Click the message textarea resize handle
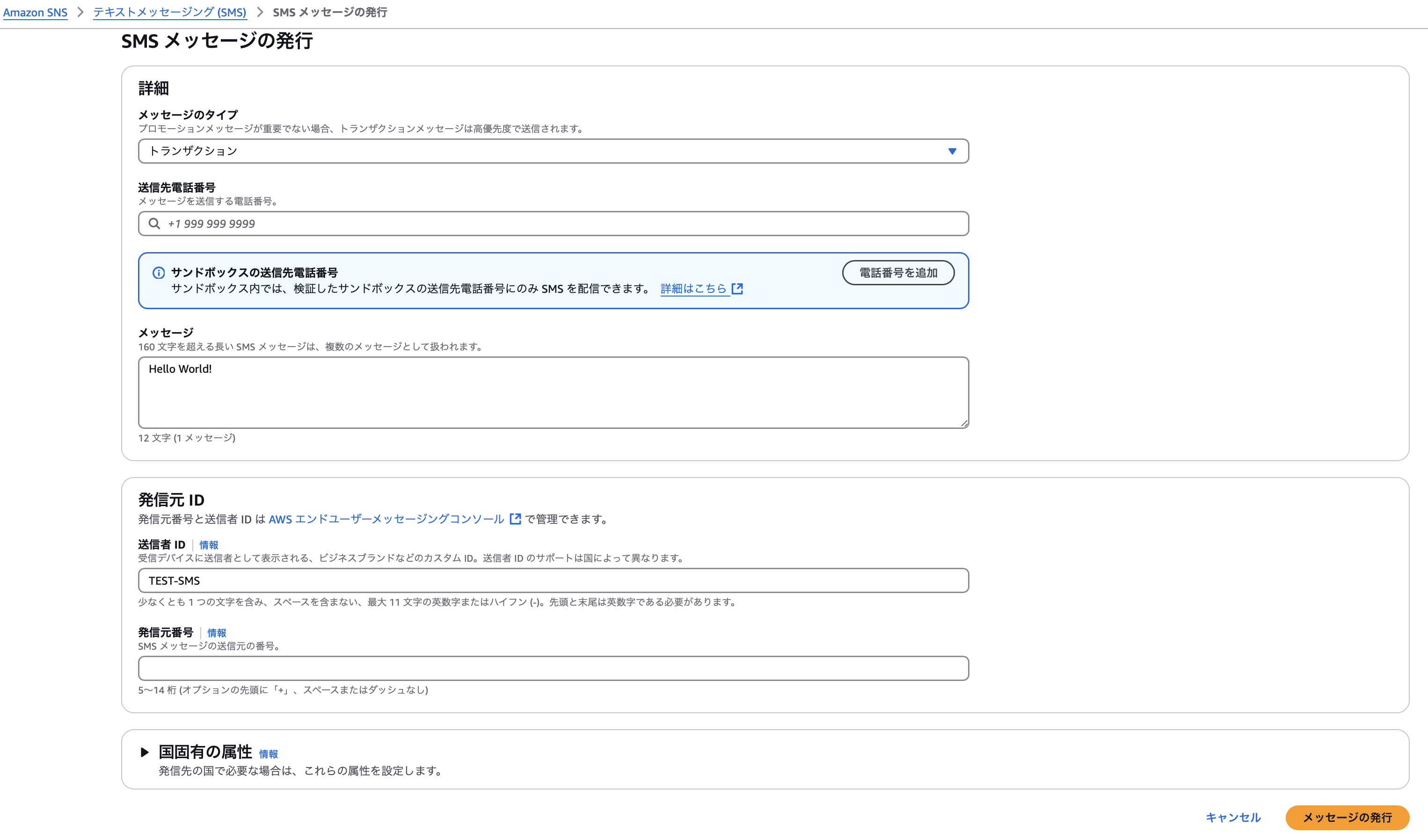Screen dimensions: 1428x840 (964, 423)
